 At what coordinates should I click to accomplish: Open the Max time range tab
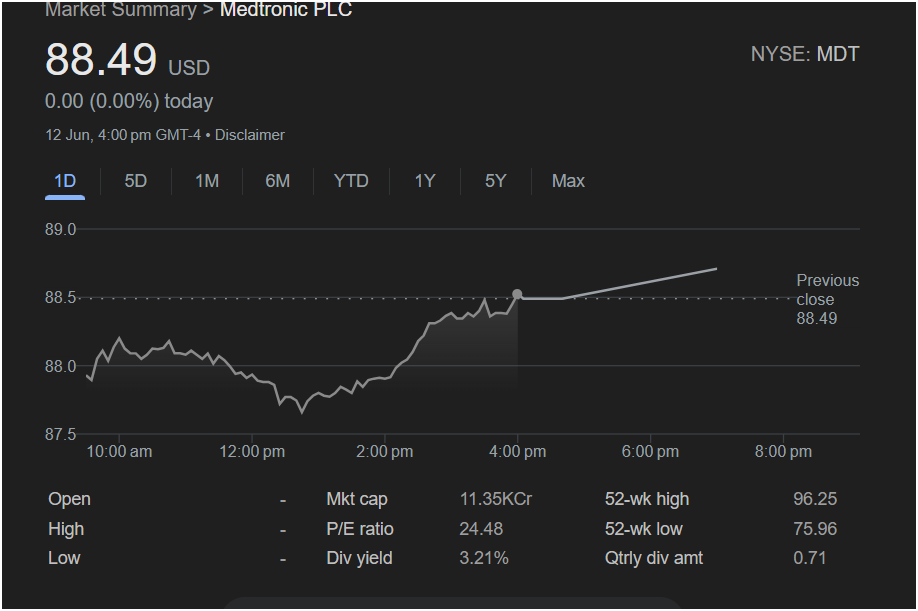pyautogui.click(x=568, y=181)
